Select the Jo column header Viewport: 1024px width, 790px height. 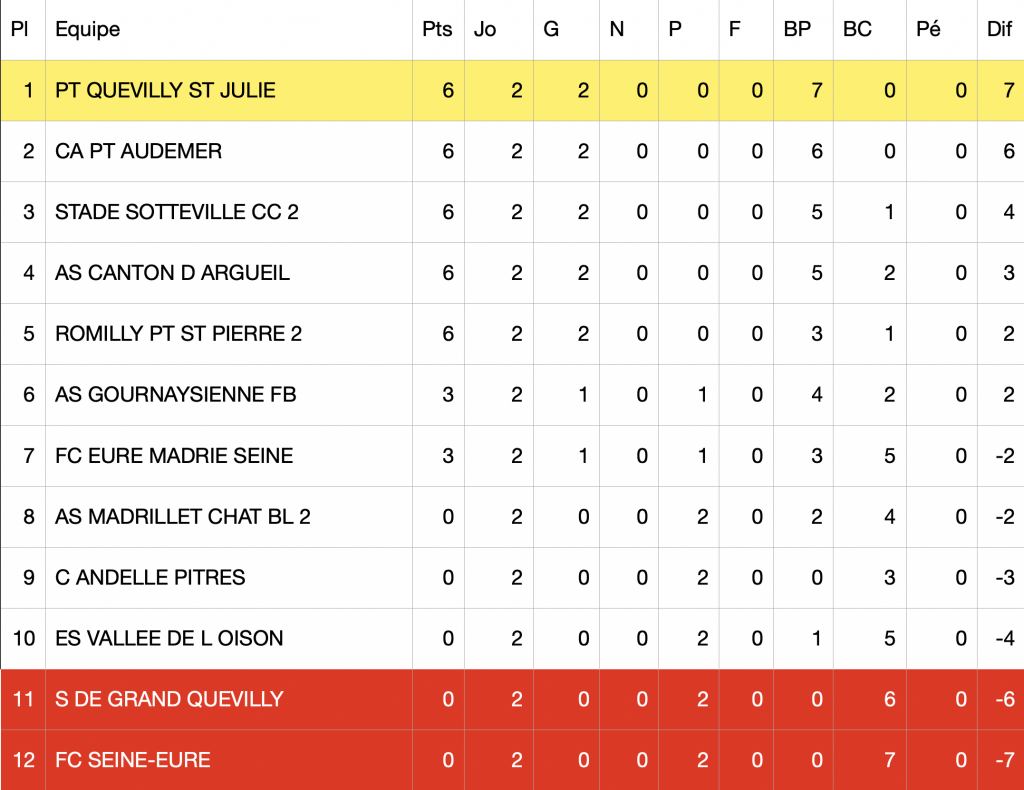(485, 29)
